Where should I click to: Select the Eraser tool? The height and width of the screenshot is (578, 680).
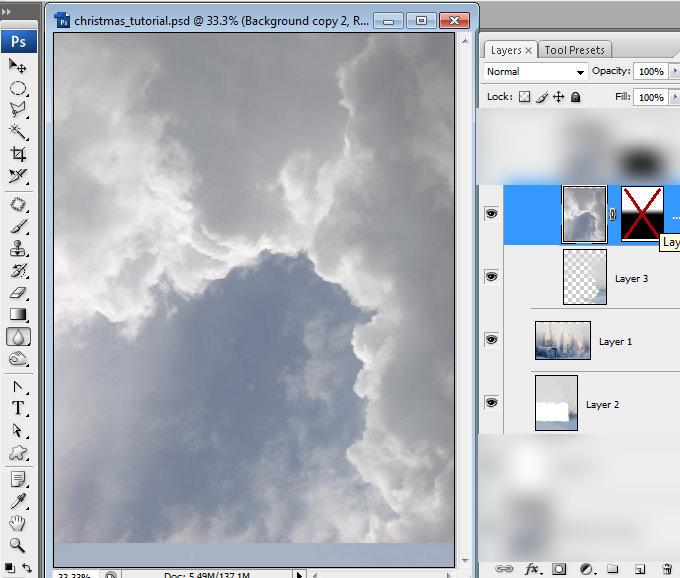[18, 293]
